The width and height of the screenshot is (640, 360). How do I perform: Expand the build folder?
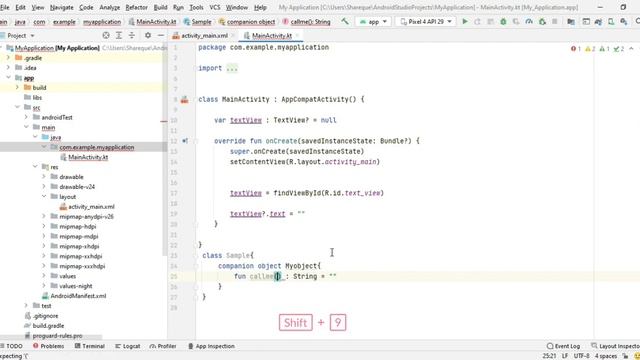pyautogui.click(x=17, y=87)
